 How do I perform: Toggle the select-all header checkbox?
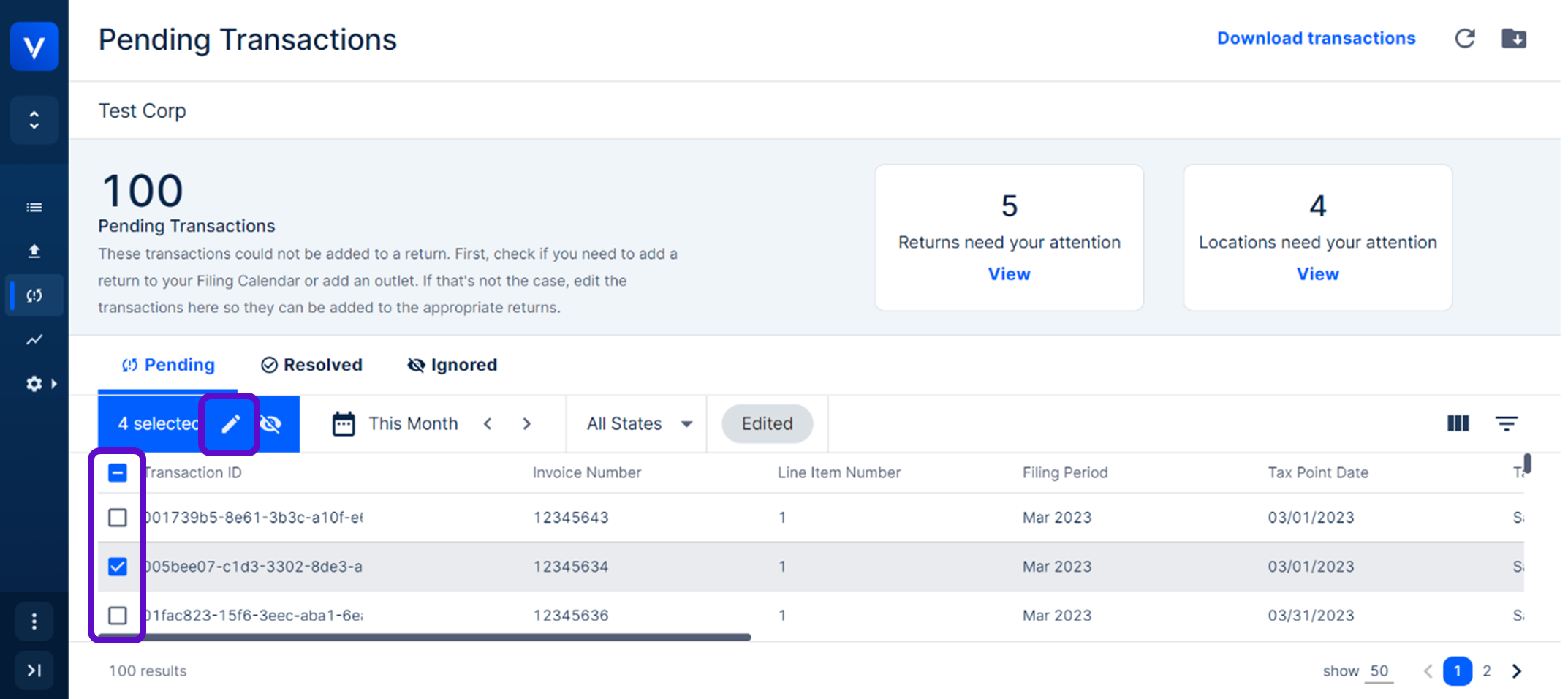[x=118, y=473]
